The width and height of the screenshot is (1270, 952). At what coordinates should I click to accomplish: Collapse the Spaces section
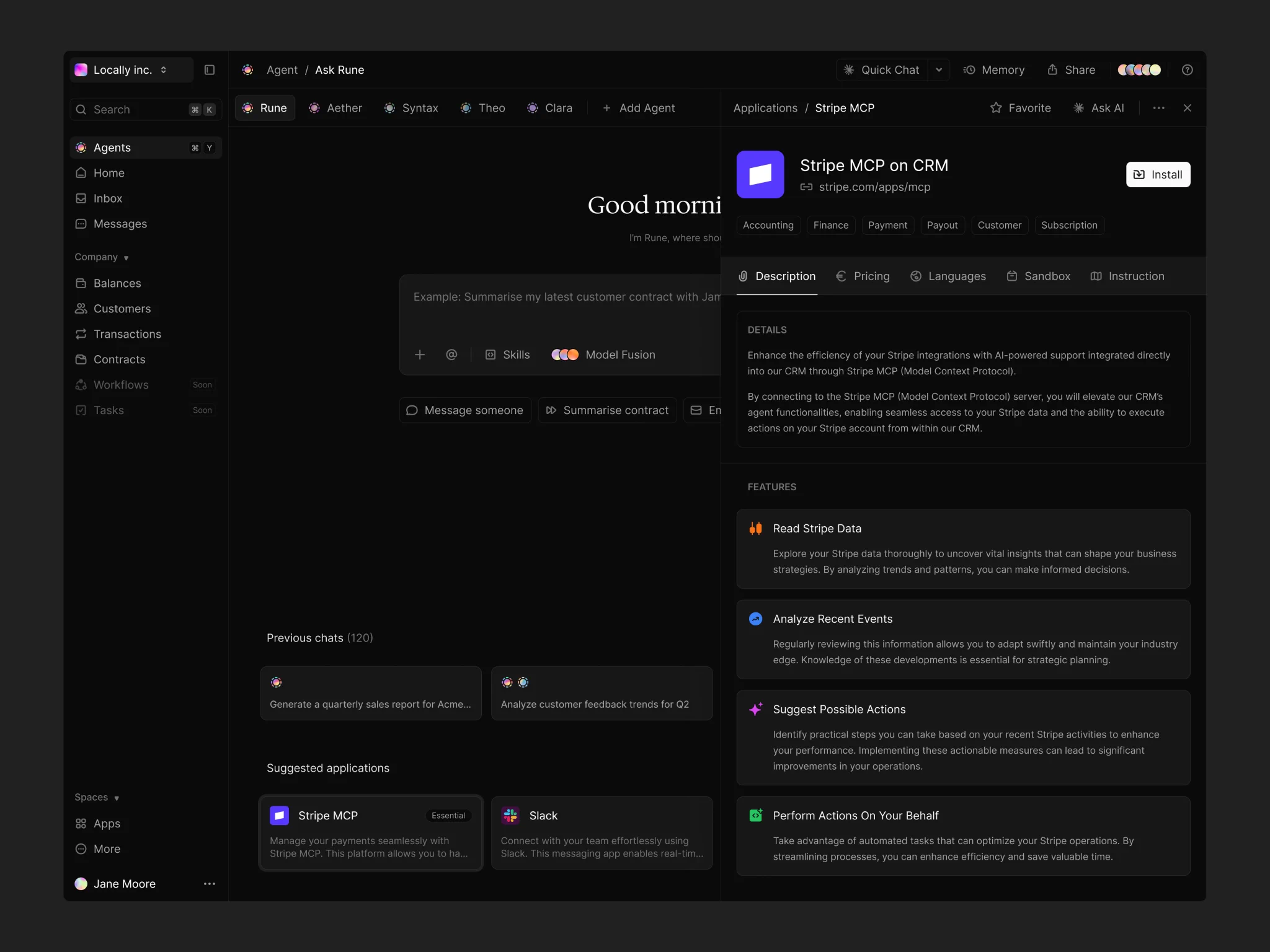click(x=97, y=798)
